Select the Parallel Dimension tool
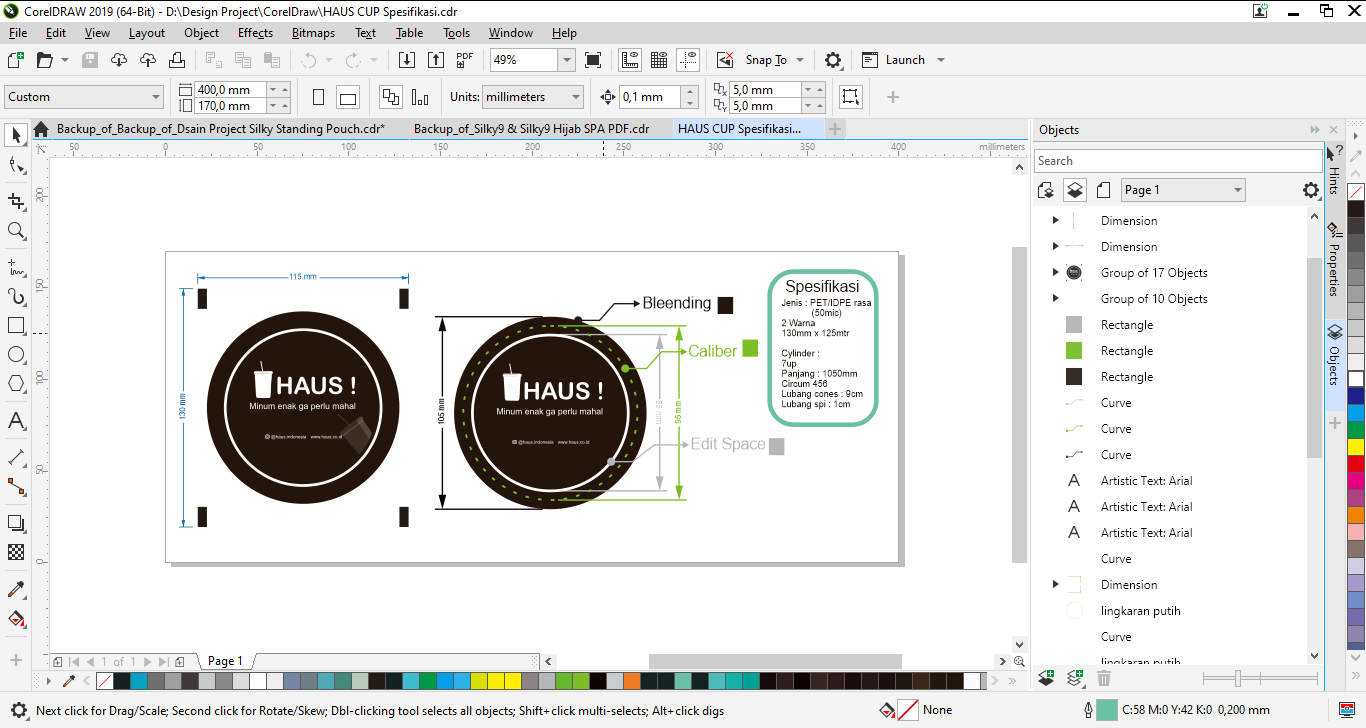The image size is (1366, 728). (16, 457)
